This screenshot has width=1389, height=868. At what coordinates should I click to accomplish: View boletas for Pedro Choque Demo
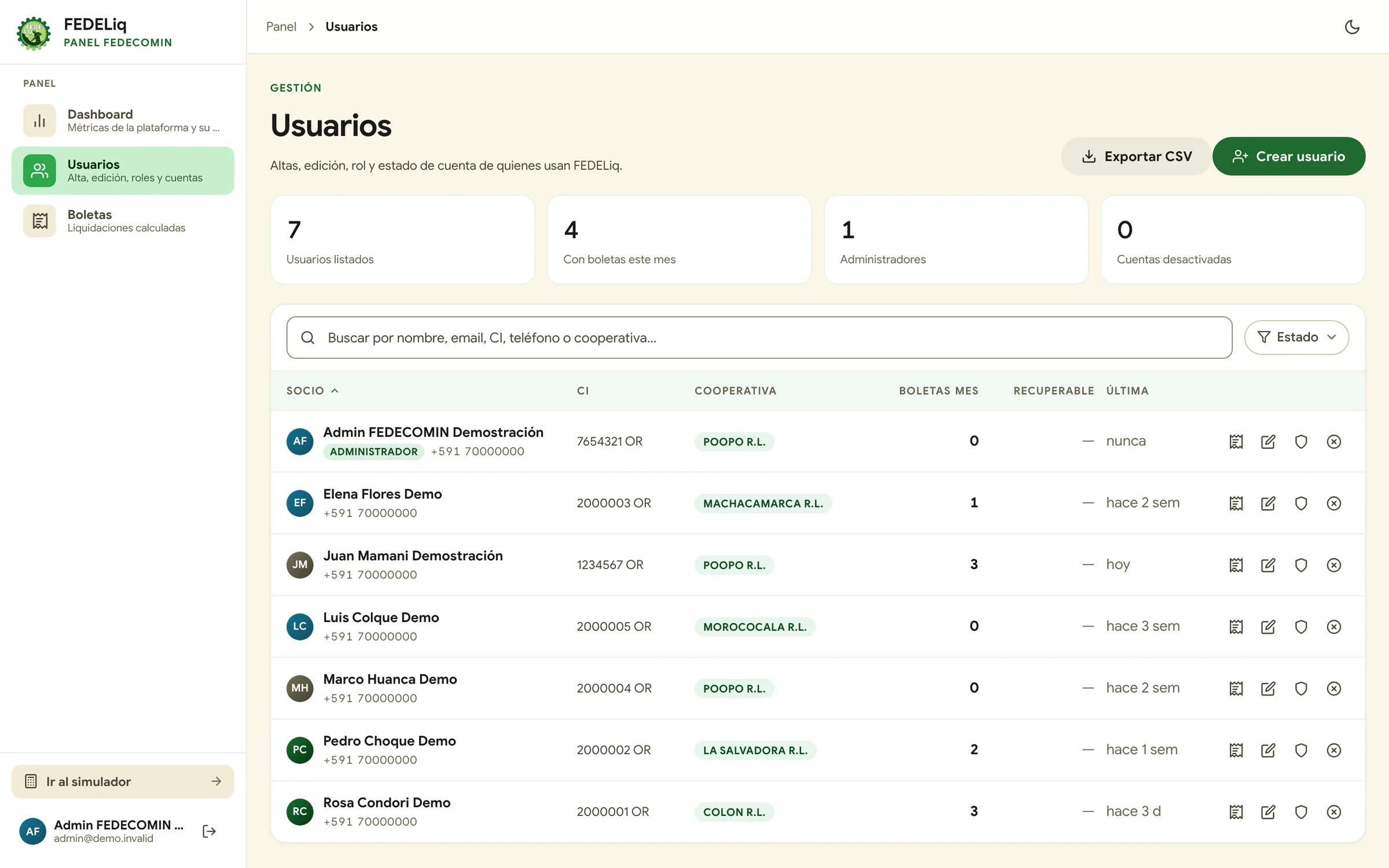coord(1236,750)
